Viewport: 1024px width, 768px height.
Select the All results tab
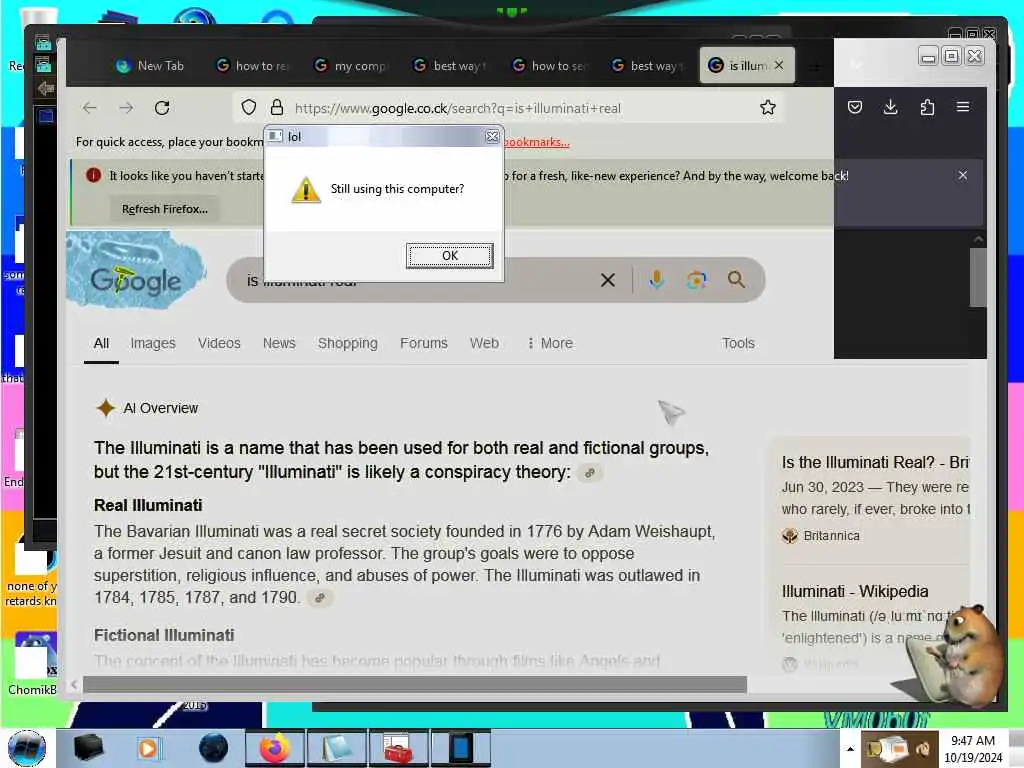click(101, 344)
